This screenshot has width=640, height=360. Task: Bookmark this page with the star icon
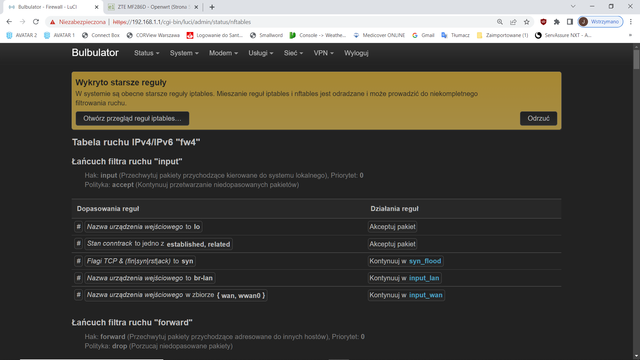coord(527,22)
